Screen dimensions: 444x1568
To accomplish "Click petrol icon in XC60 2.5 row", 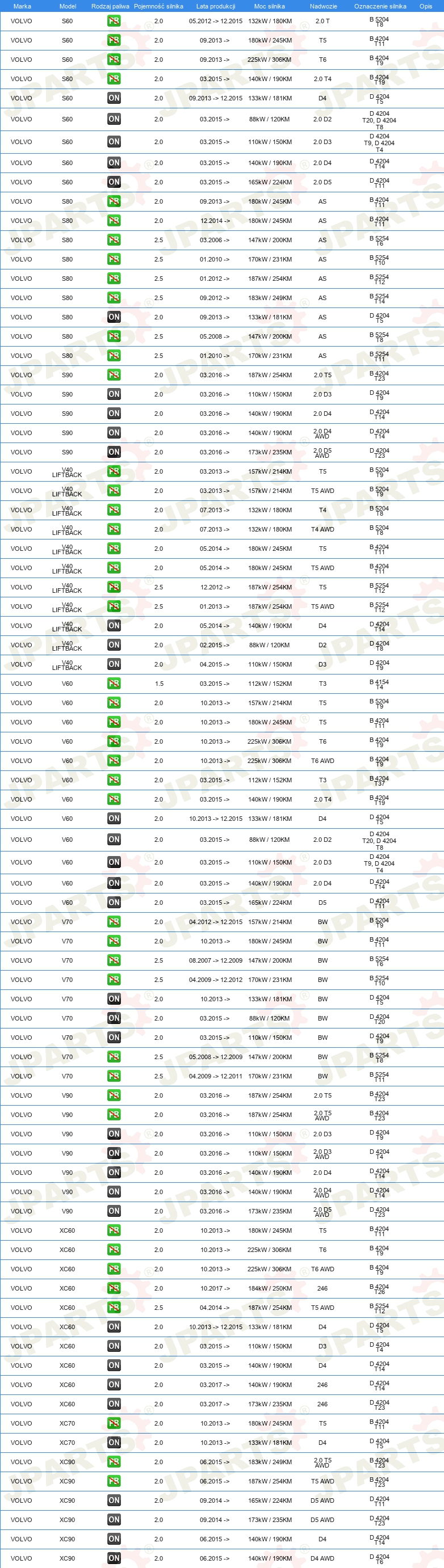I will click(114, 1308).
